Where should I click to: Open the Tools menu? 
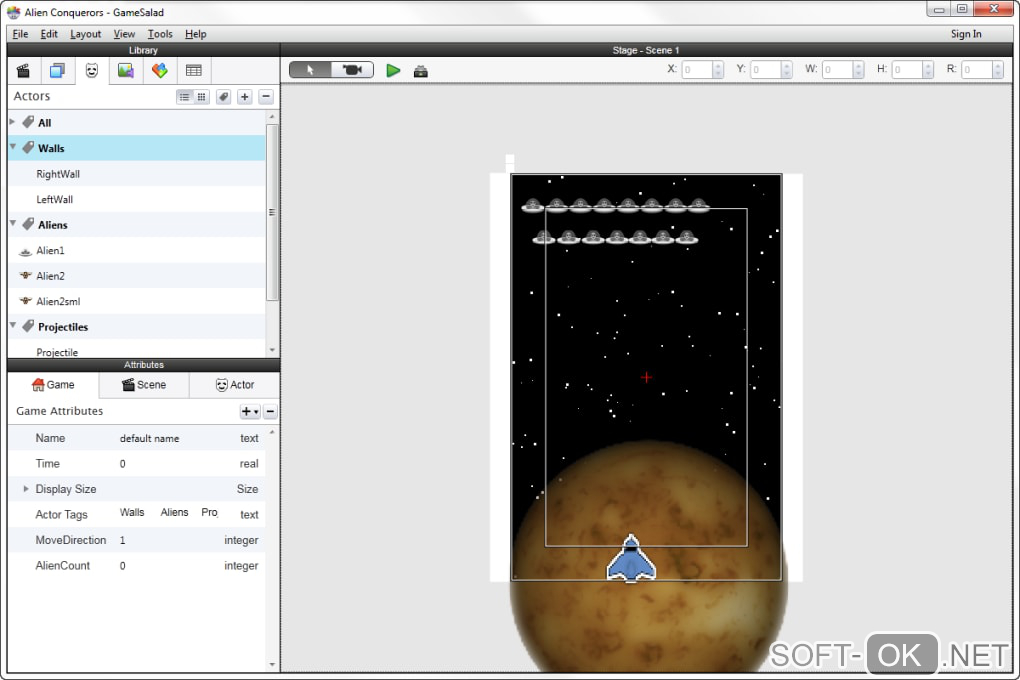(x=160, y=34)
